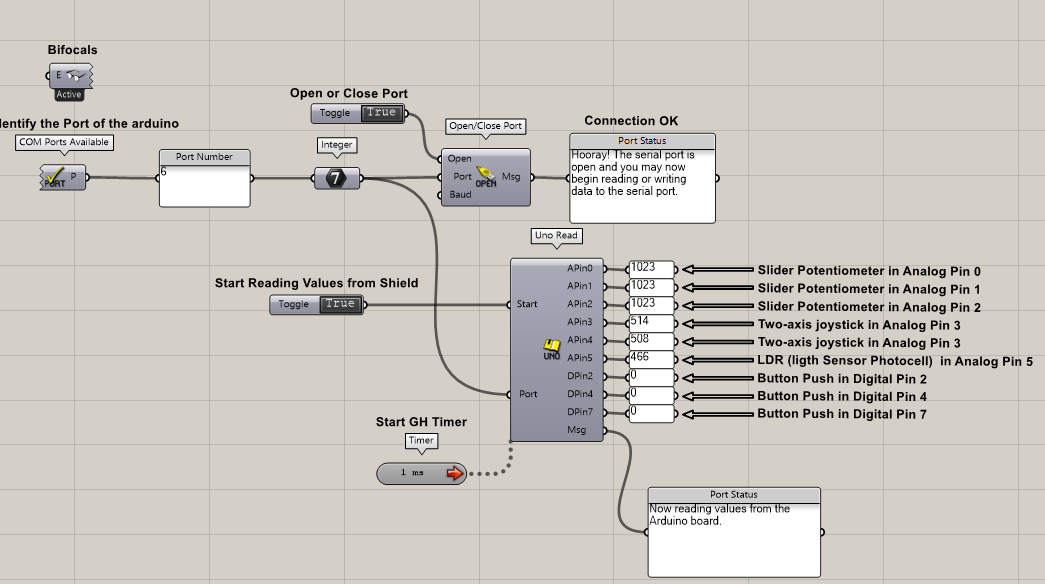
Task: Click the DPin2 output label
Action: [x=580, y=376]
